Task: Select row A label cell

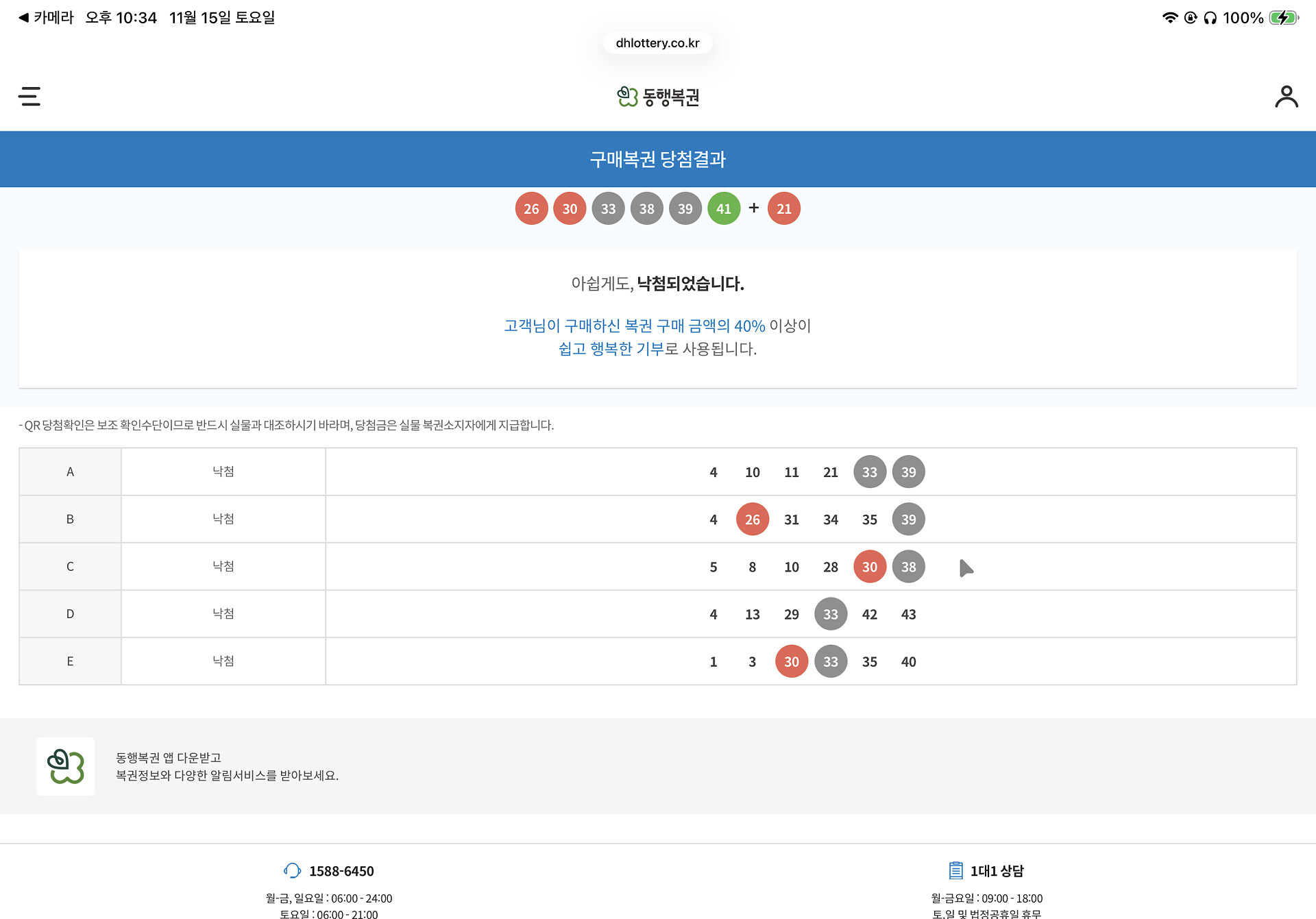Action: 70,471
